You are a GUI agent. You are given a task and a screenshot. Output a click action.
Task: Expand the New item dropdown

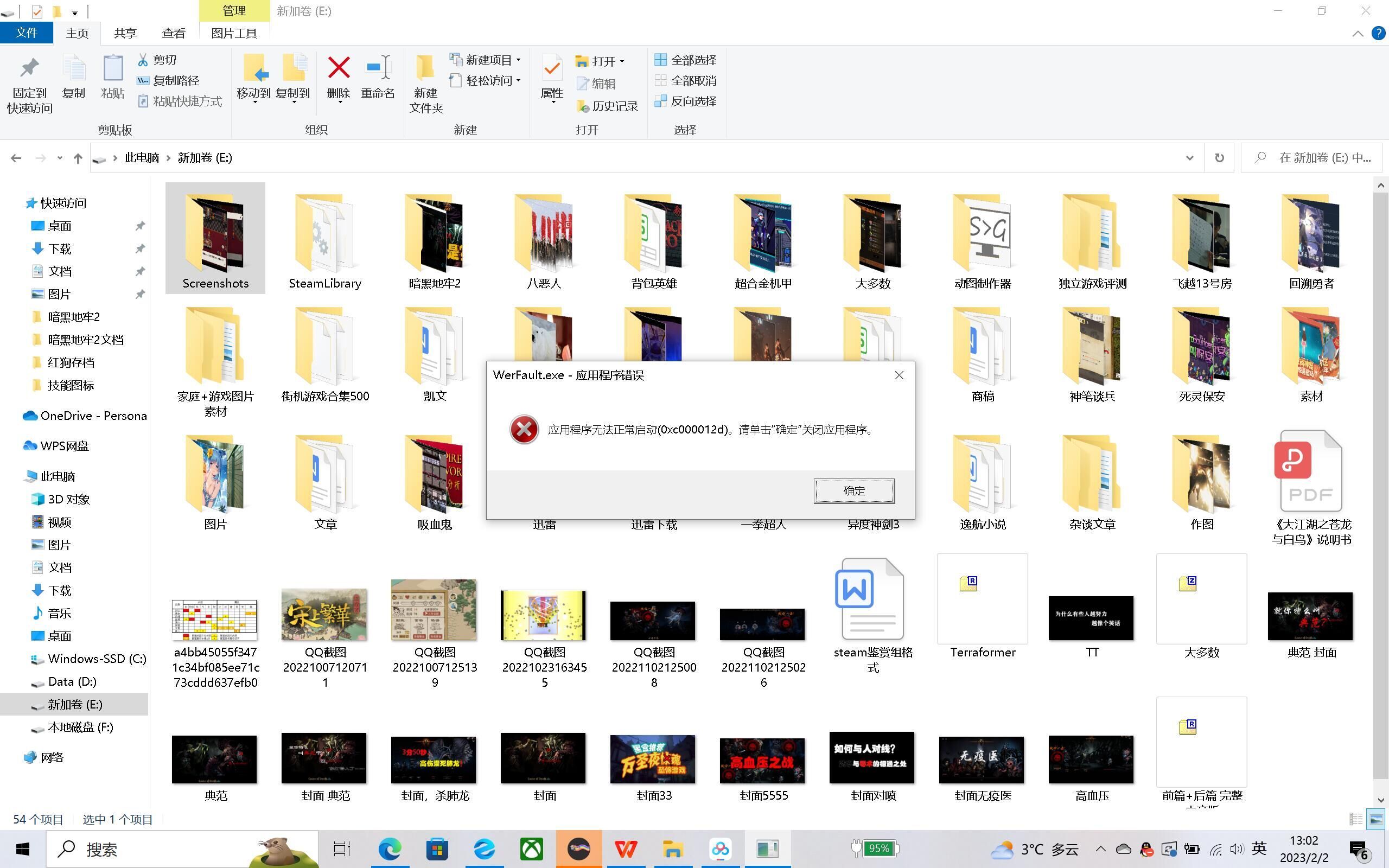pyautogui.click(x=518, y=60)
